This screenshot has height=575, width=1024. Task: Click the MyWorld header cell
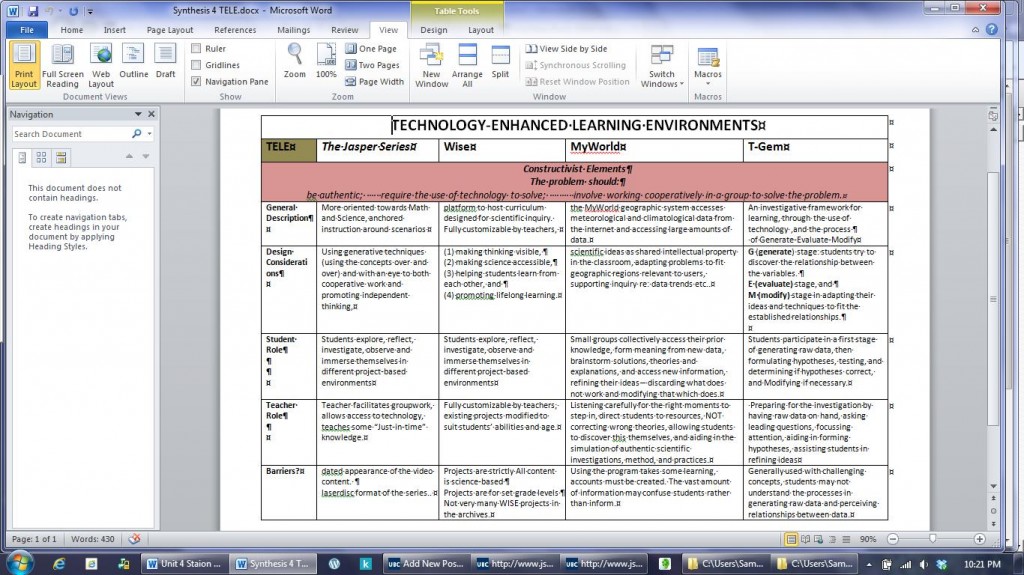(654, 149)
